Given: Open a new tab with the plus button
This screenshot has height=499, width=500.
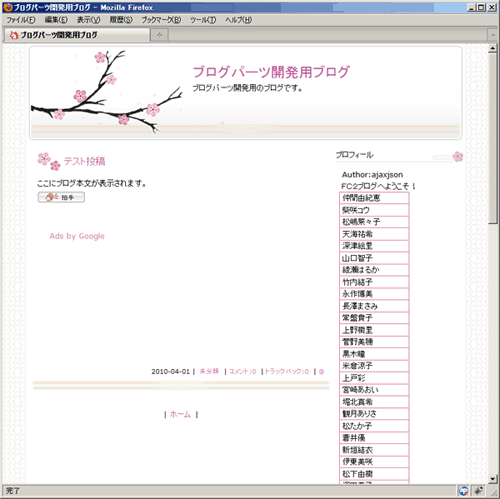Looking at the screenshot, I should point(159,35).
